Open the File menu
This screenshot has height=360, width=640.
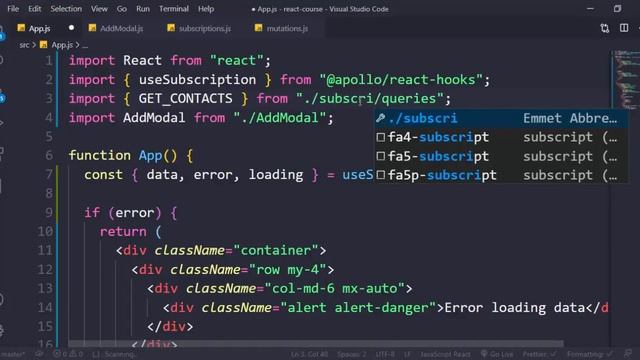tap(13, 9)
